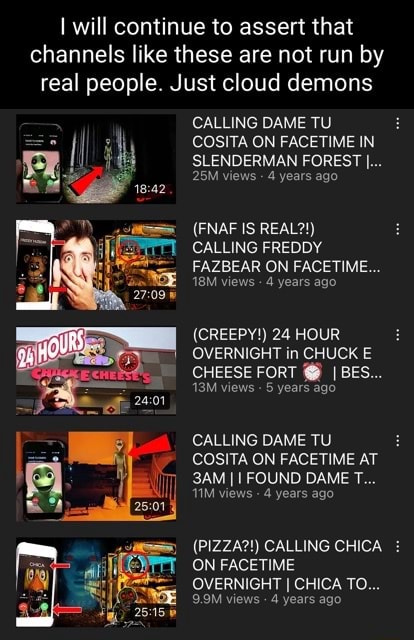Viewport: 414px width, 640px height.
Task: Click '25M views · 4 years ago' text
Action: click(265, 176)
